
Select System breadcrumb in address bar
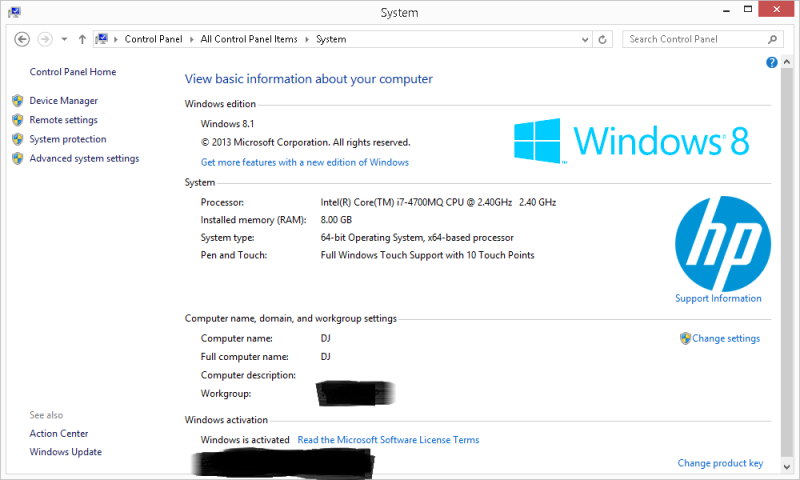331,39
